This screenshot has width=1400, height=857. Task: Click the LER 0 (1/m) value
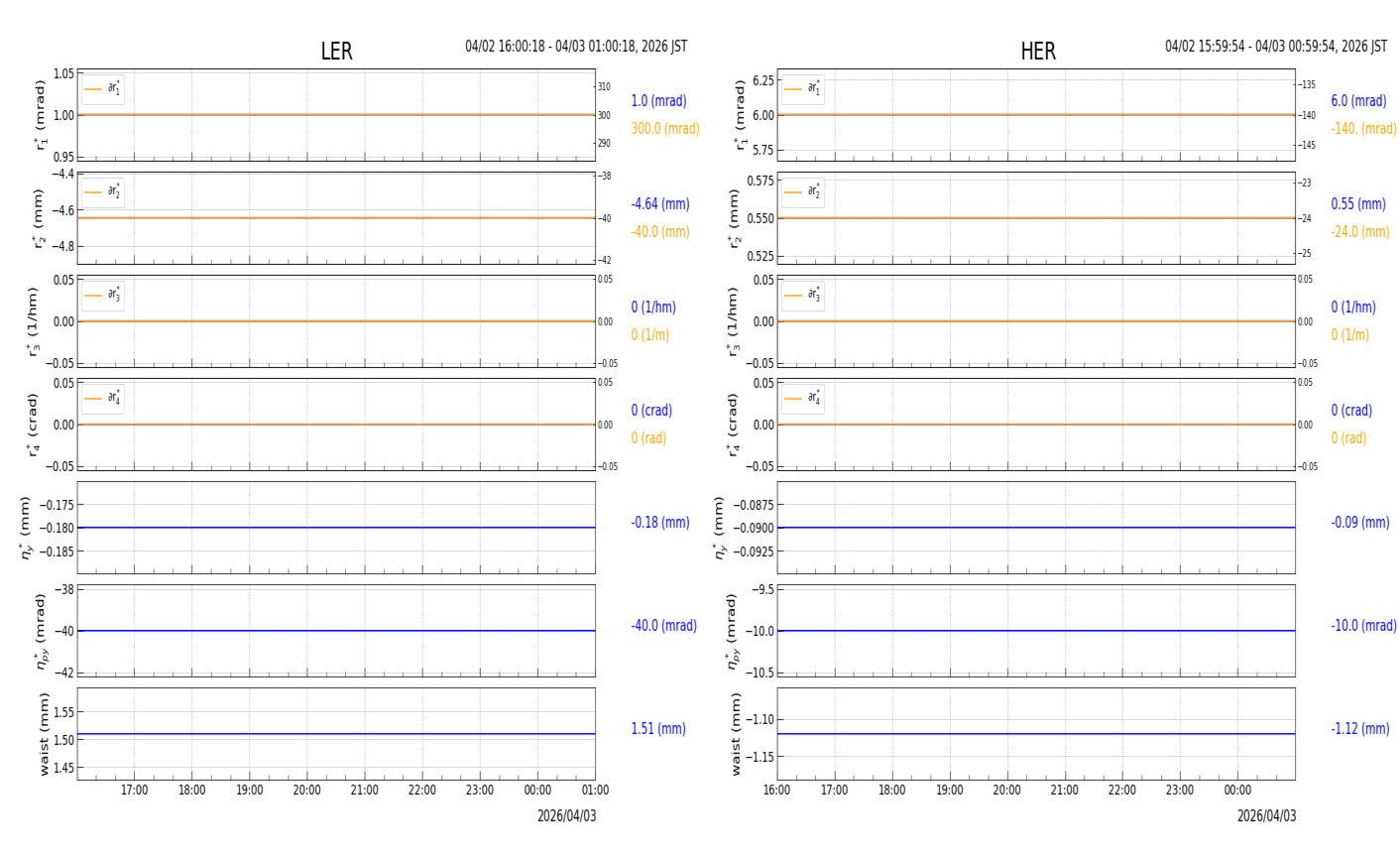tap(650, 335)
